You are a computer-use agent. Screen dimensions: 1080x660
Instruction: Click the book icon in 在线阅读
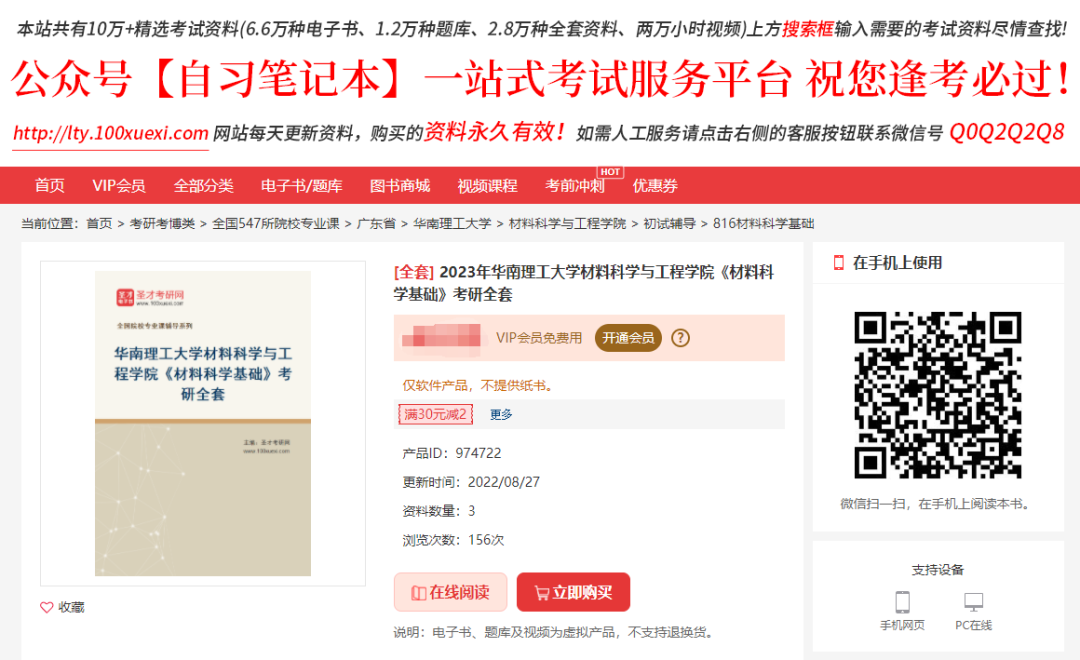tap(418, 592)
